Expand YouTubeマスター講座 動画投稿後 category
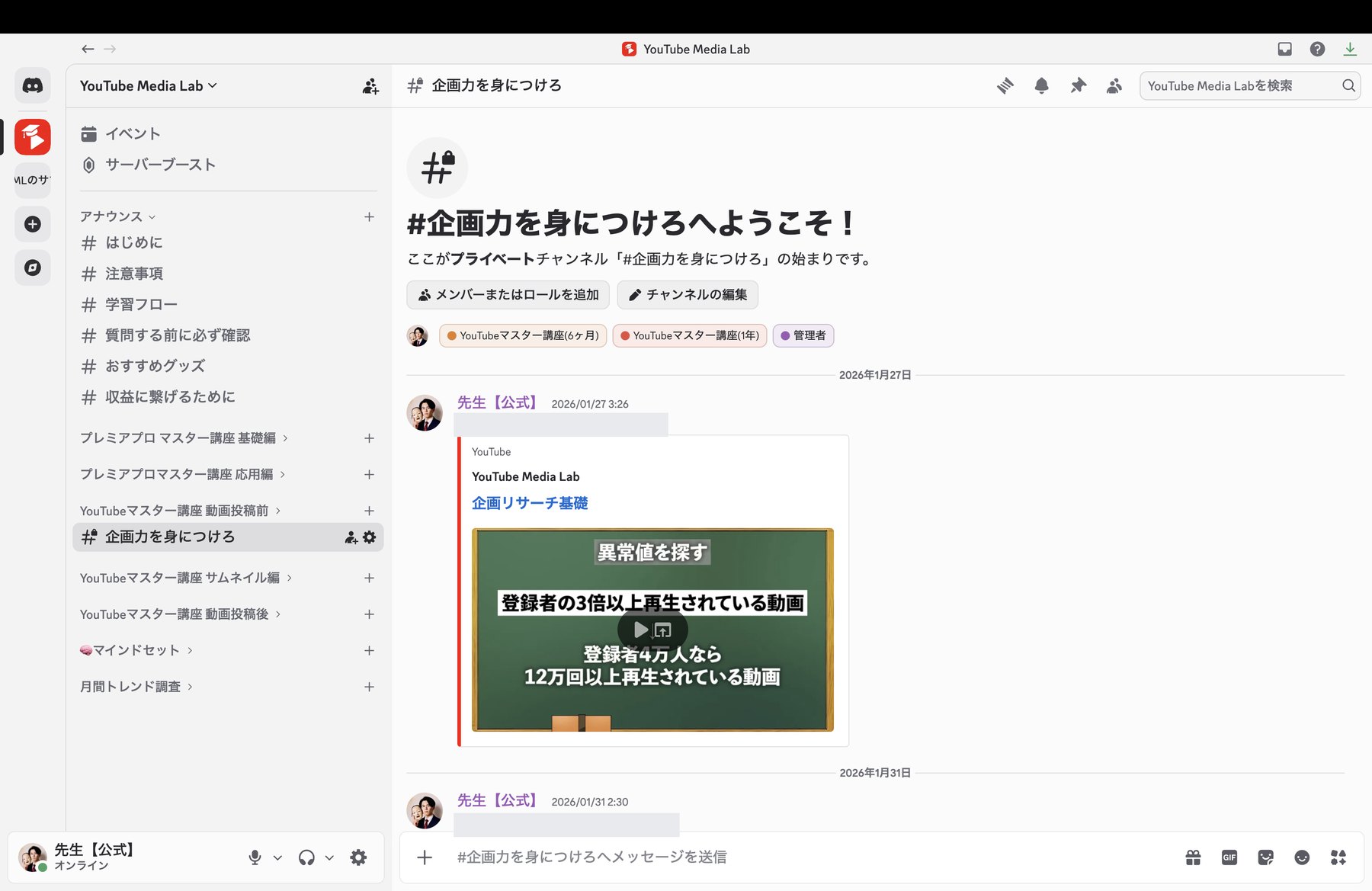This screenshot has width=1372, height=891. pyautogui.click(x=181, y=614)
